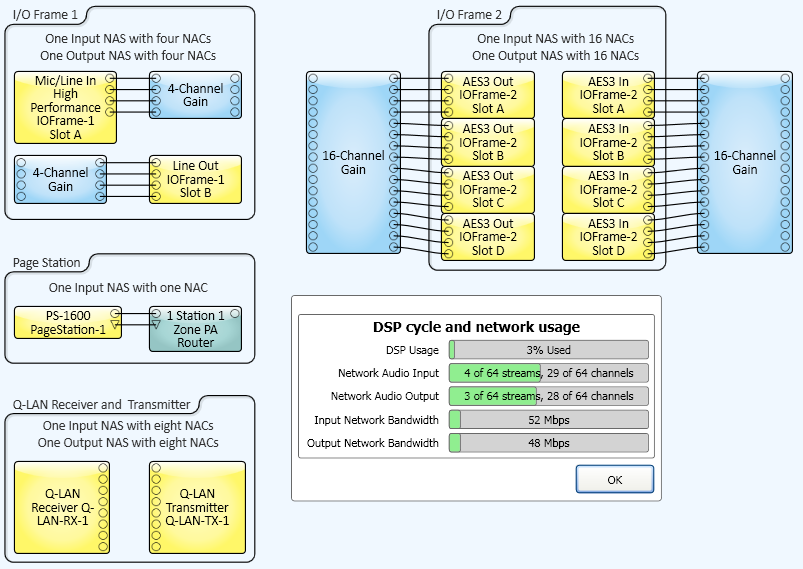Select AES3 In IOFrame-2 Slot A block
803x569 pixels.
coord(608,95)
